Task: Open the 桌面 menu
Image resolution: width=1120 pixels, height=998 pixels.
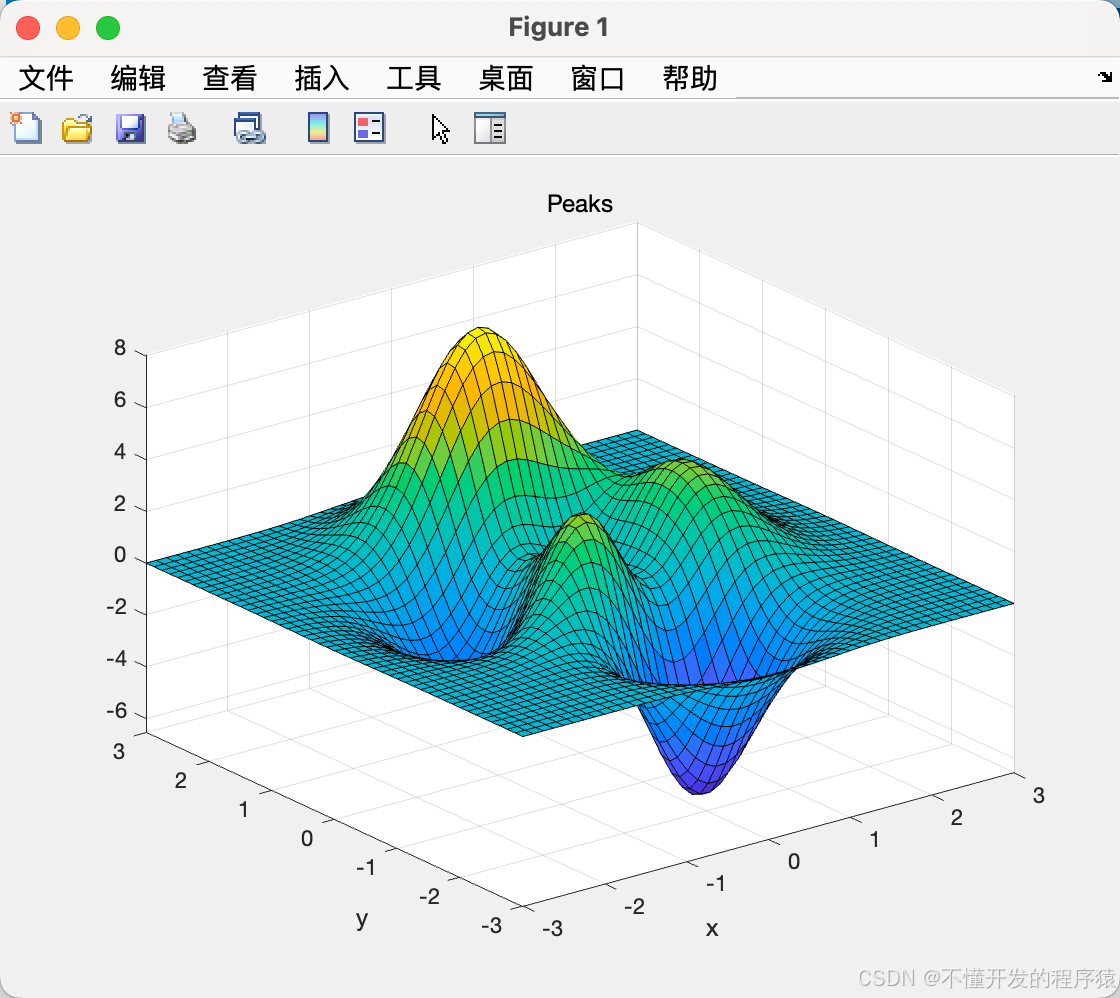Action: [505, 79]
